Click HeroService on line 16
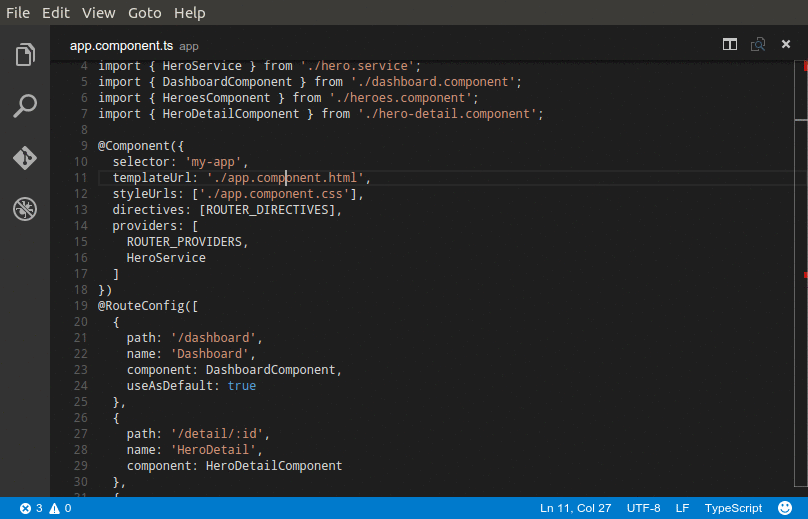 [166, 258]
